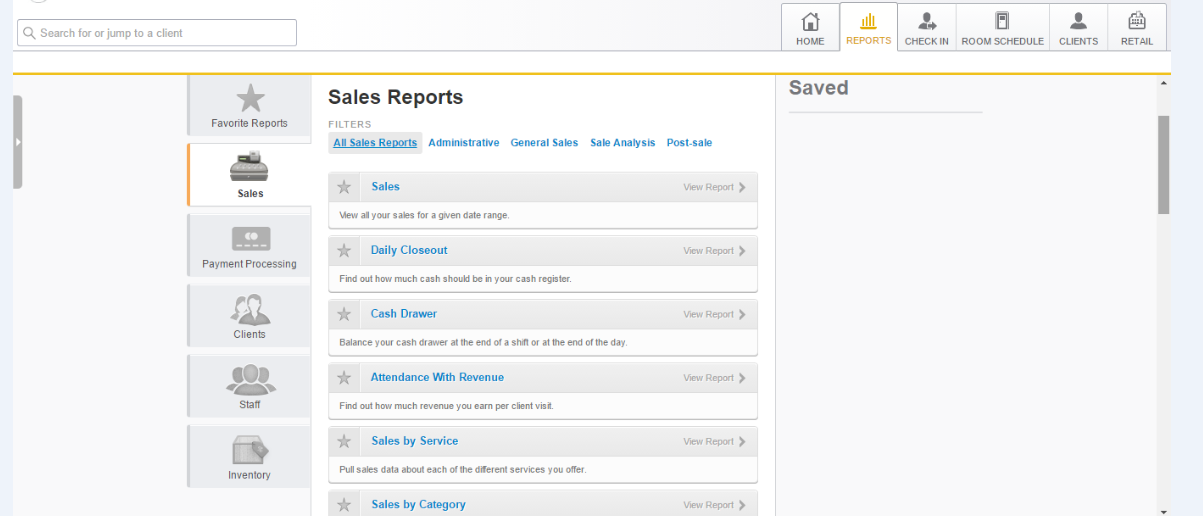
Task: Favorite the Cash Drawer report star
Action: [x=344, y=314]
